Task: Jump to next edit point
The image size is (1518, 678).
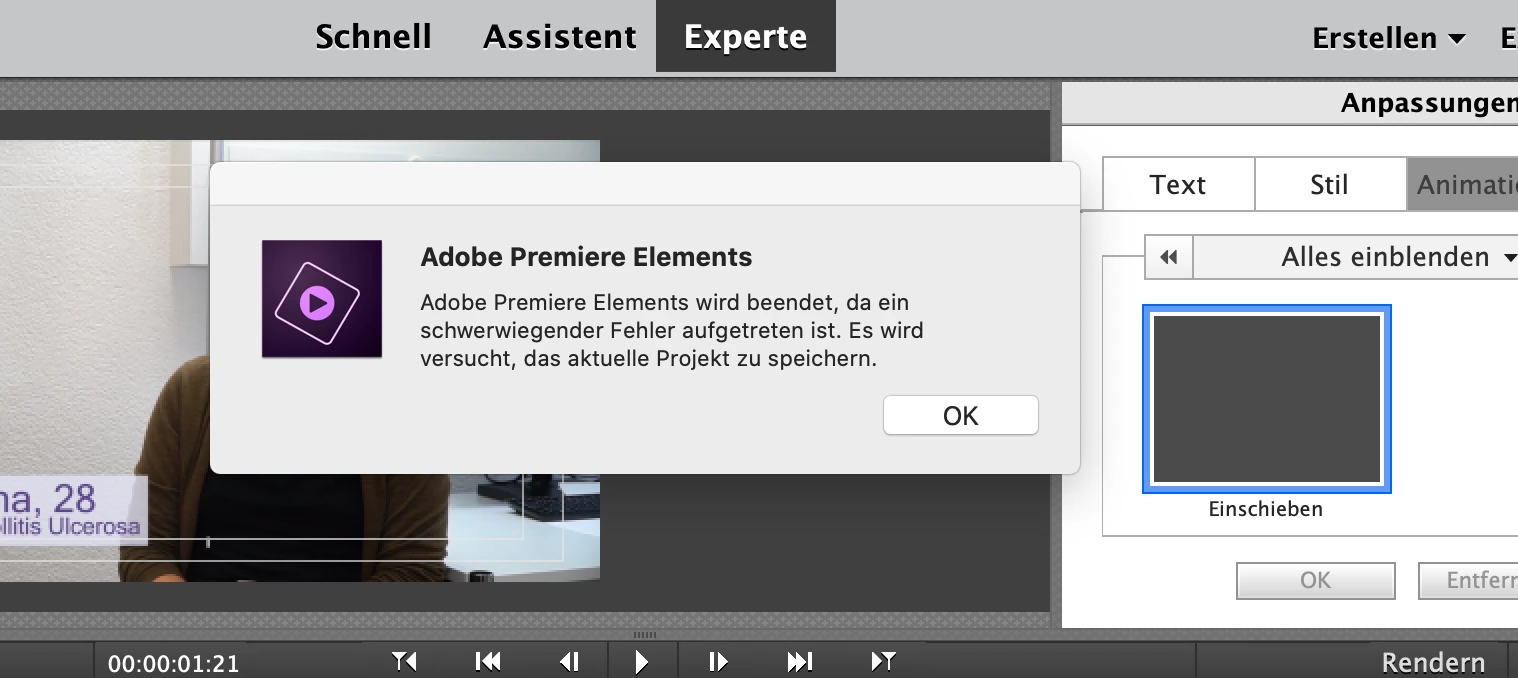Action: coord(883,661)
